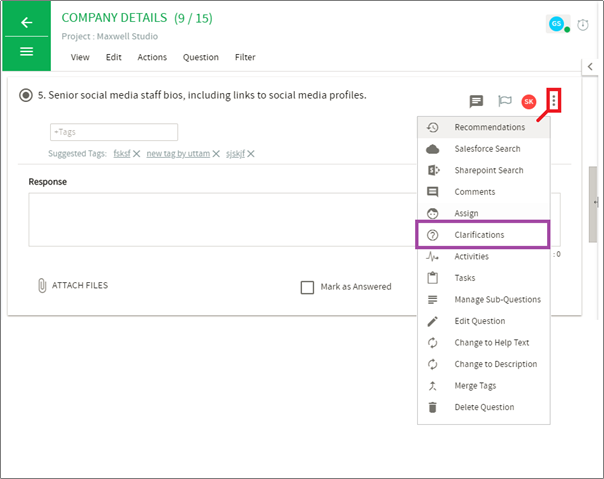Click the Sharepoint icon
The width and height of the screenshot is (604, 479).
433,170
